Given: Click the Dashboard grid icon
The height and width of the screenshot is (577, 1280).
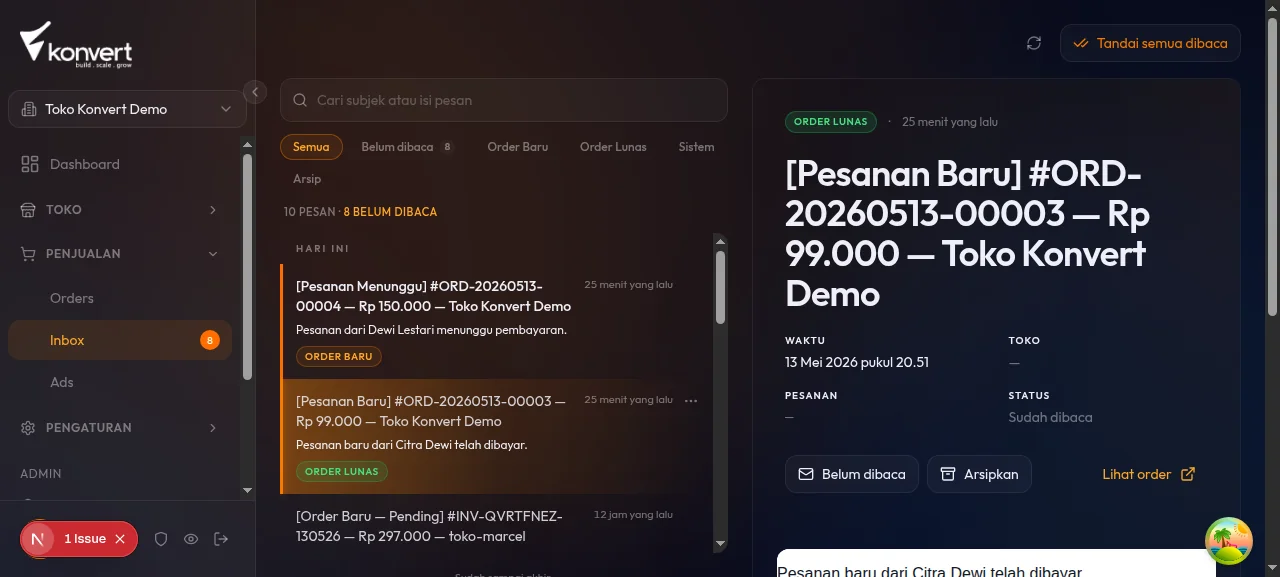Looking at the screenshot, I should (29, 164).
